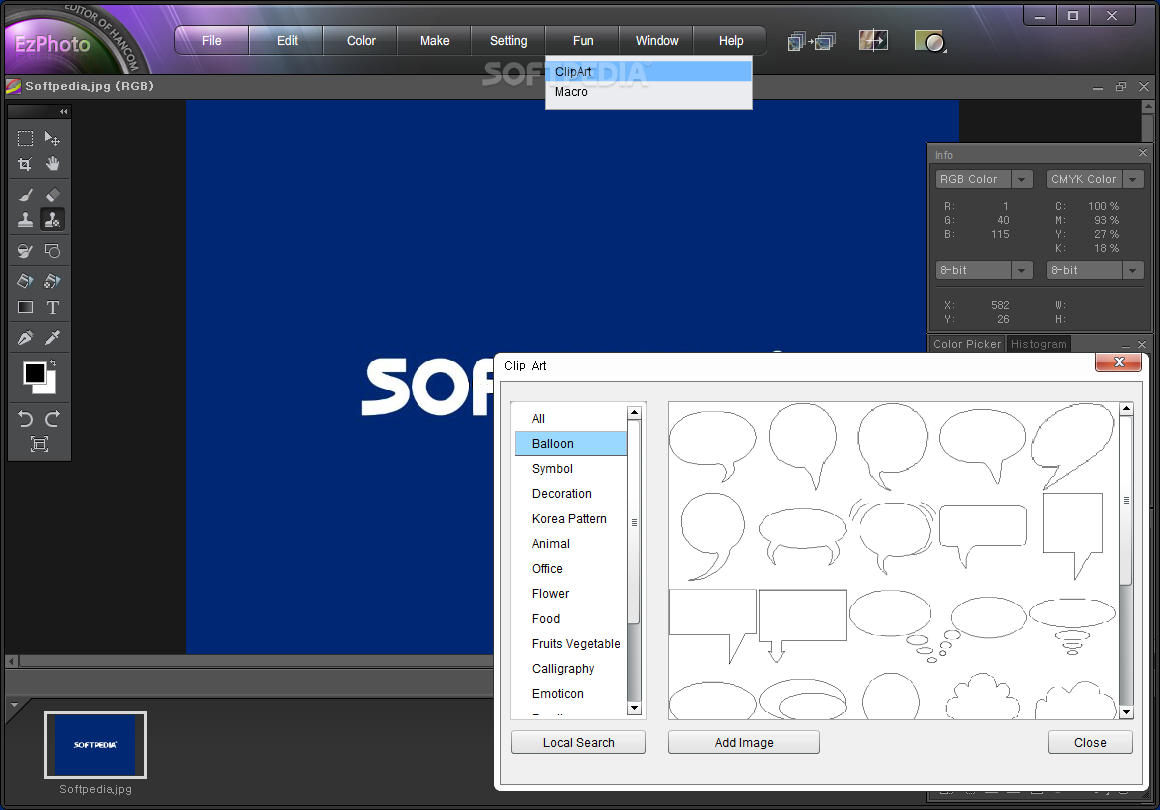Viewport: 1160px width, 810px height.
Task: Select the Flower category
Action: pyautogui.click(x=570, y=594)
